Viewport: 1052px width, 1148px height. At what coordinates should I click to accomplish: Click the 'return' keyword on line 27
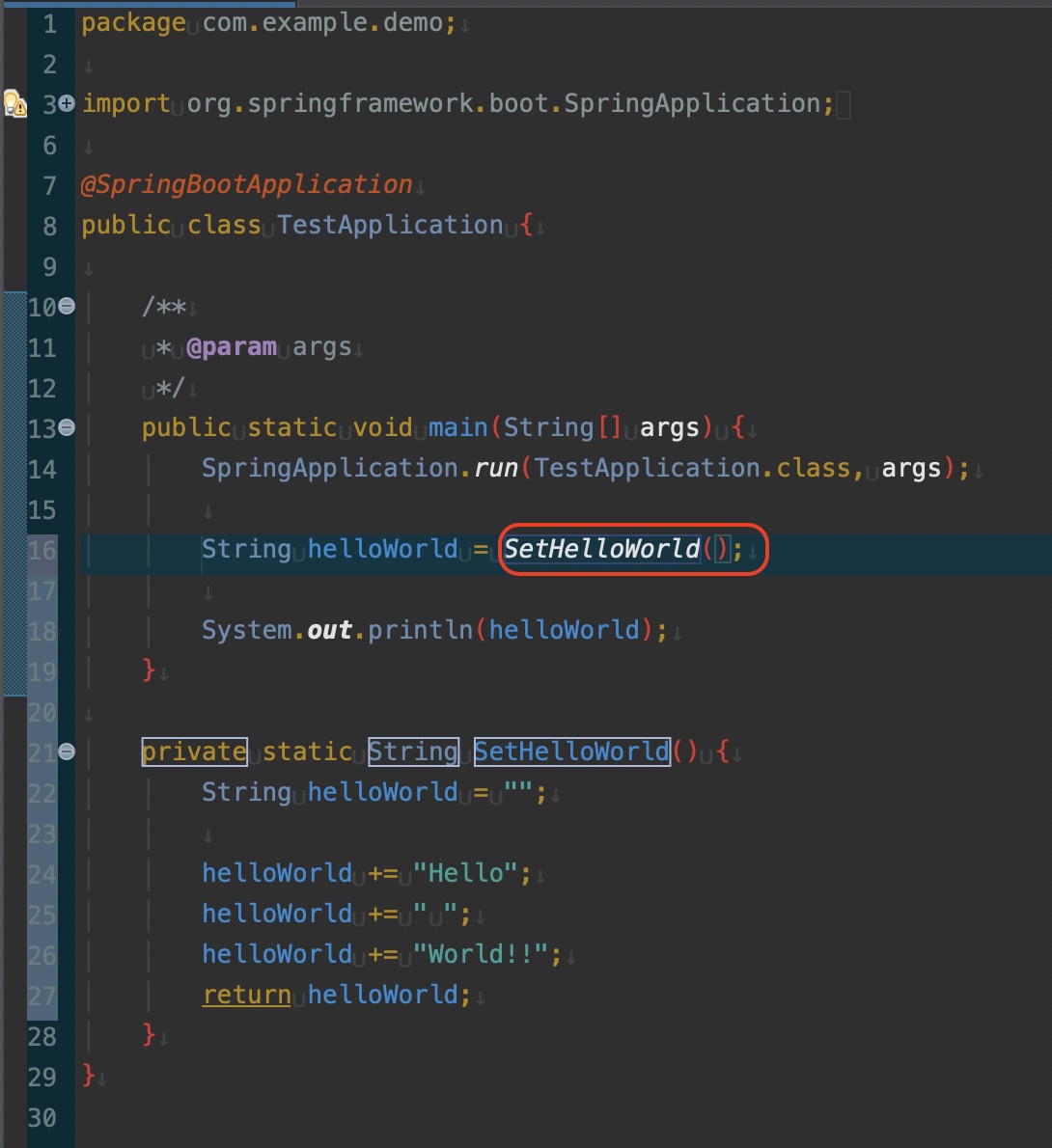[247, 995]
